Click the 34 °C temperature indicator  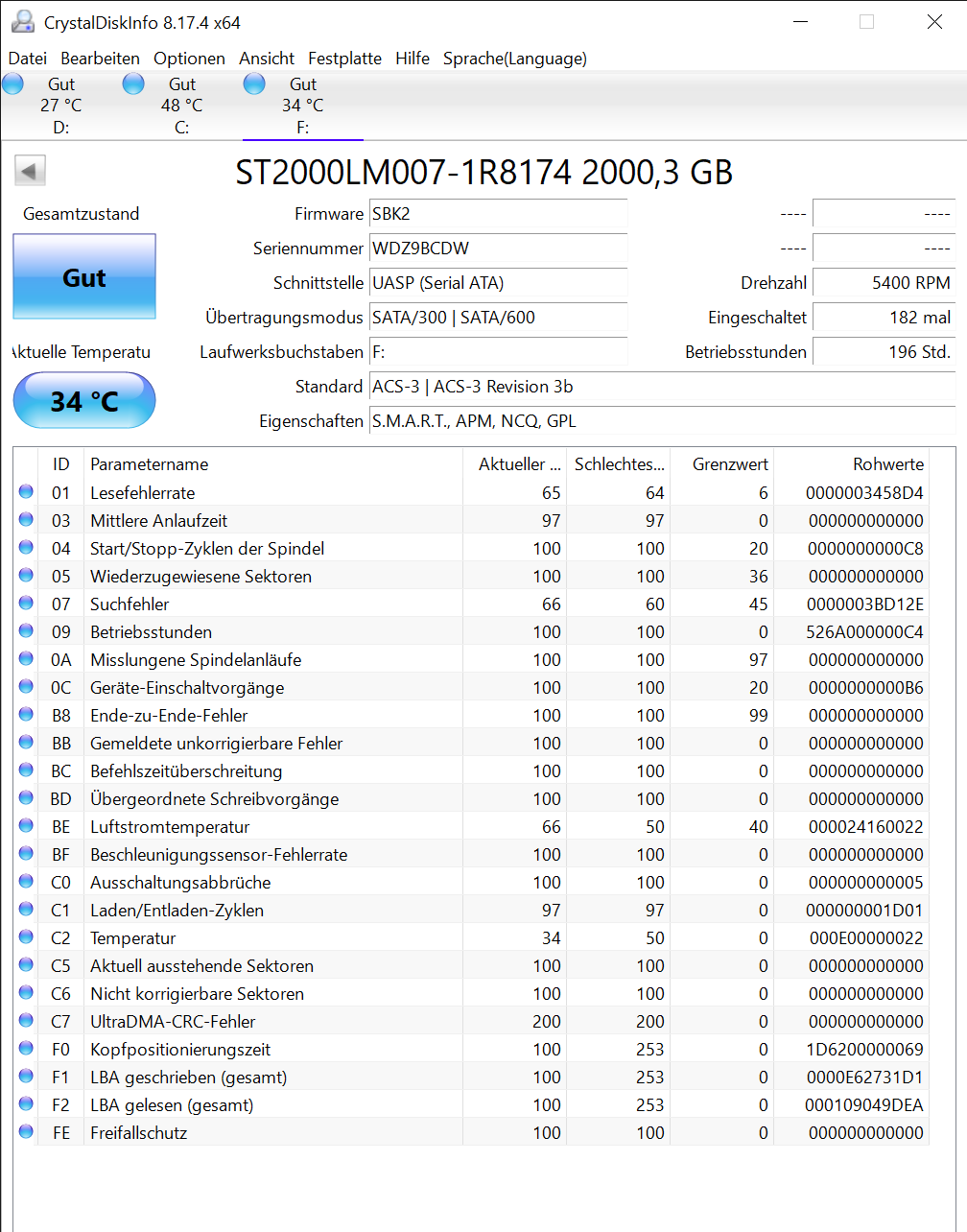tap(83, 400)
